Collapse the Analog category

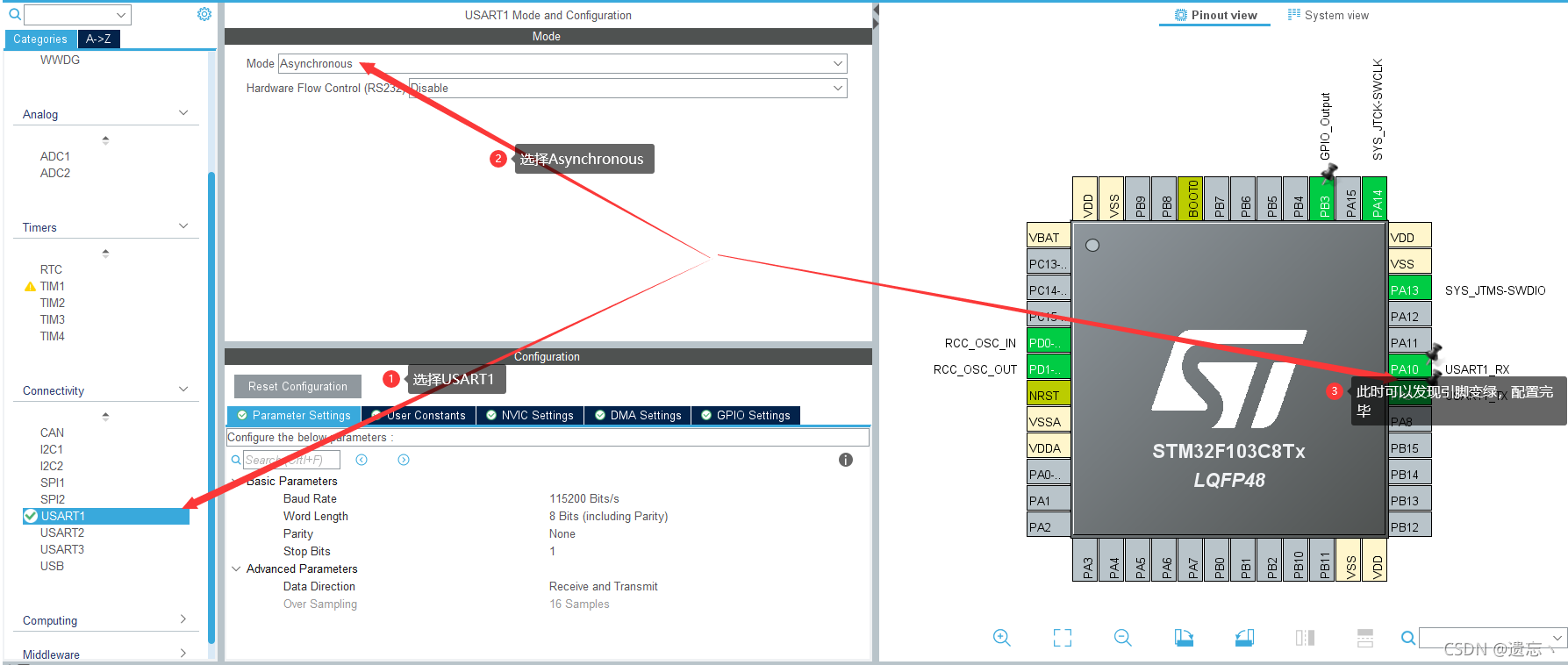pyautogui.click(x=183, y=113)
